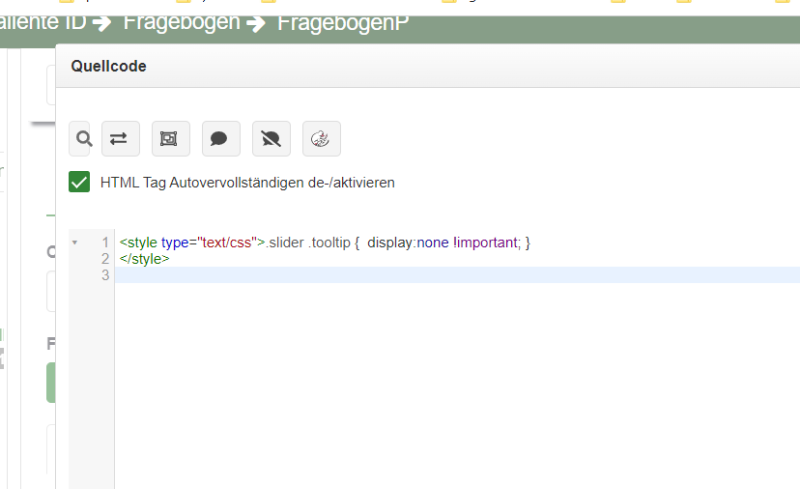Click the 'Quellcode' dialog title

pos(109,67)
